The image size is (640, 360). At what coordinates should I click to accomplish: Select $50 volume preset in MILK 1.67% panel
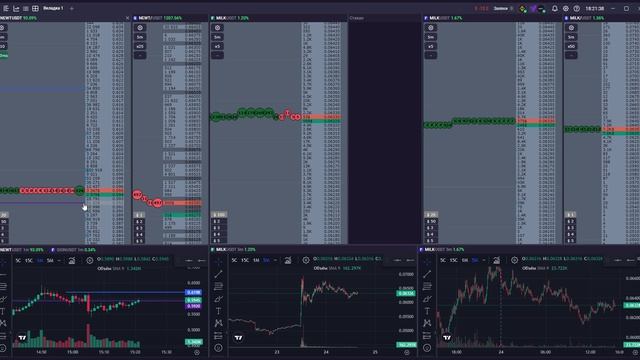pyautogui.click(x=431, y=221)
